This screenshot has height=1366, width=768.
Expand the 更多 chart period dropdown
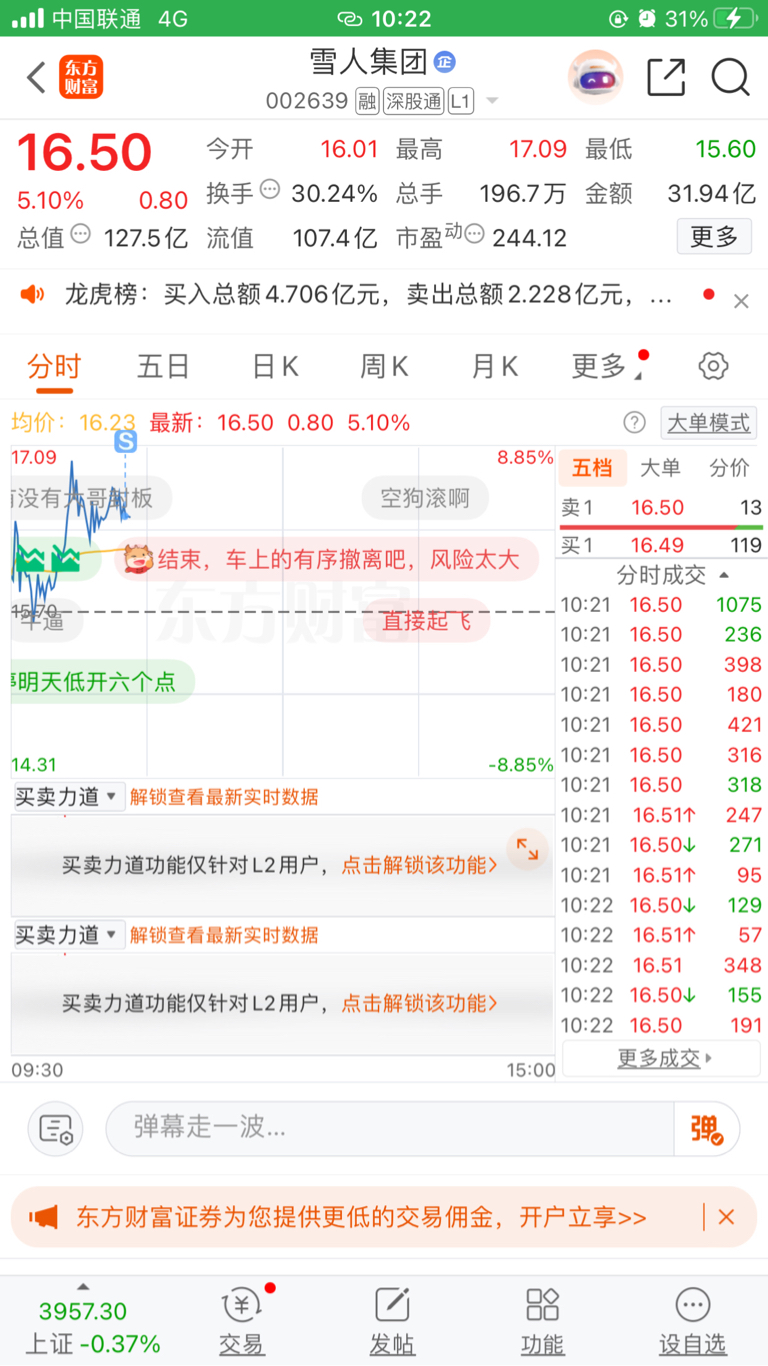click(x=606, y=366)
